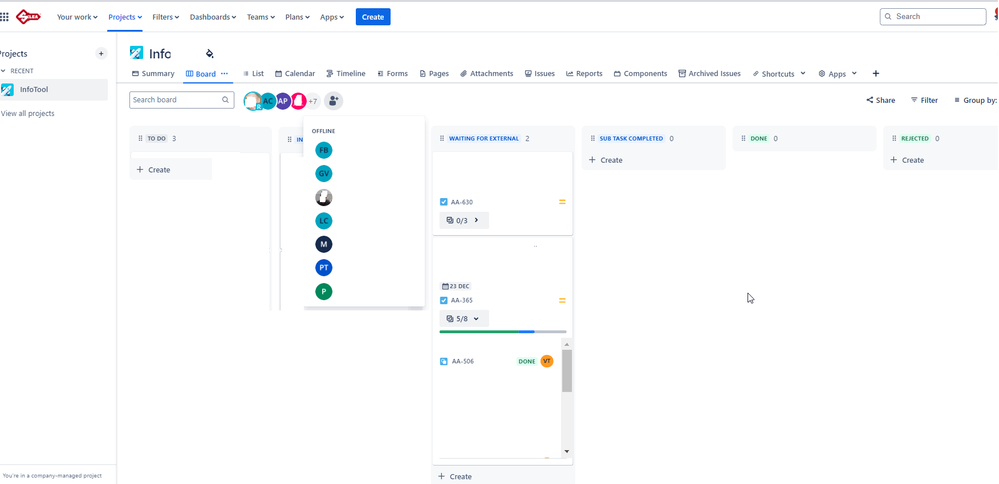
Task: Switch to the List tab
Action: click(254, 74)
